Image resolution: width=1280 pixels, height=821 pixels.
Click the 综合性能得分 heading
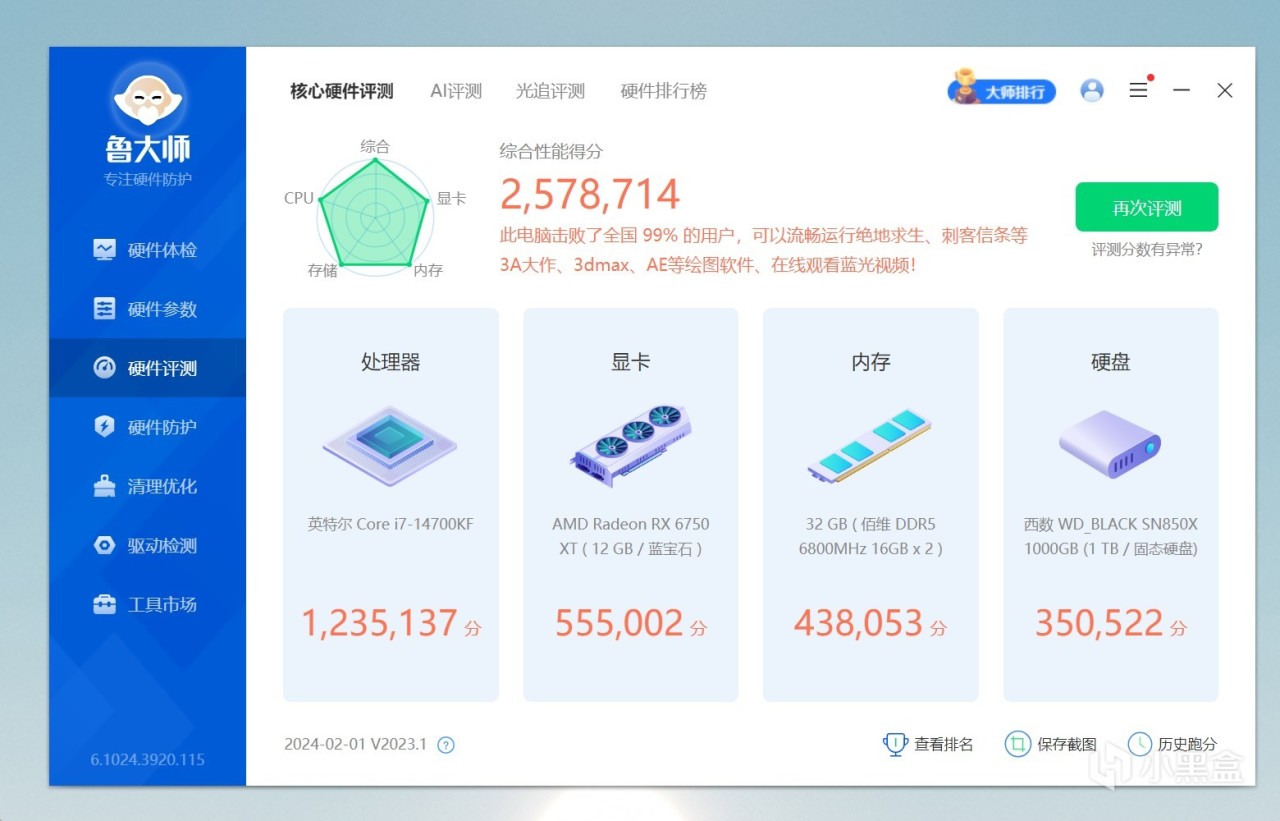click(x=552, y=152)
